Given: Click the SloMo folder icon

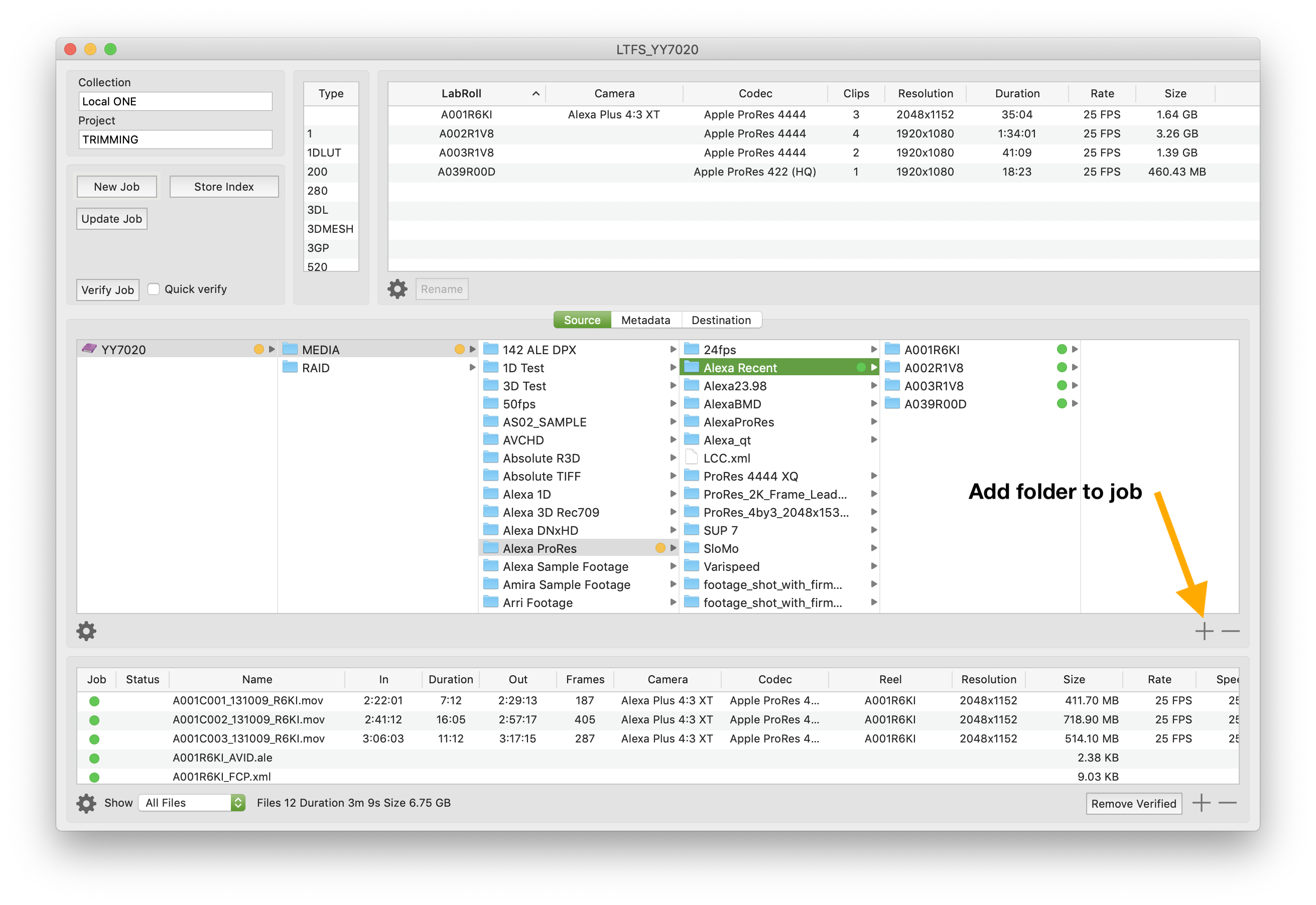Looking at the screenshot, I should coord(691,547).
